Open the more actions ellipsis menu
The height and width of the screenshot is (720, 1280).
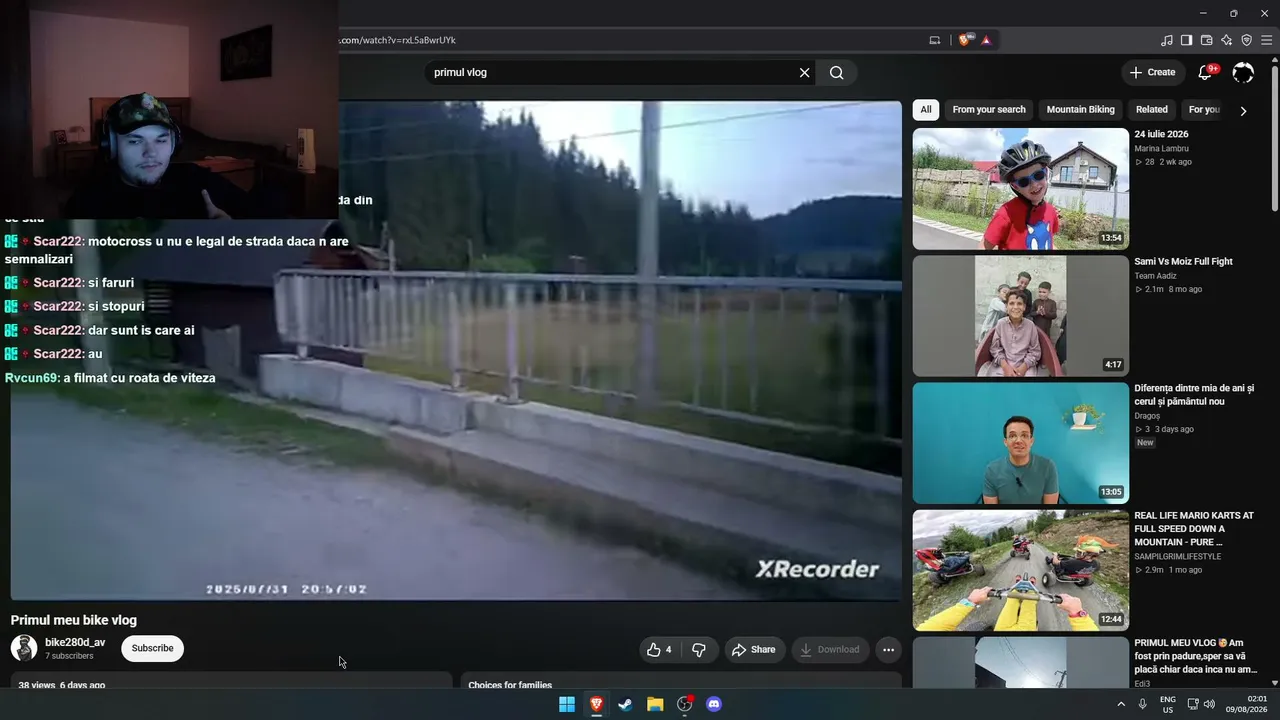[x=888, y=650]
